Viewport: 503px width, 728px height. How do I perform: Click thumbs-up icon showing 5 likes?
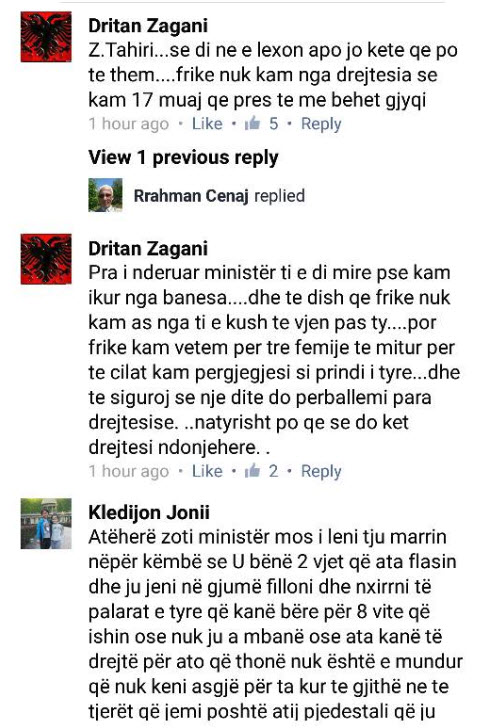point(252,124)
